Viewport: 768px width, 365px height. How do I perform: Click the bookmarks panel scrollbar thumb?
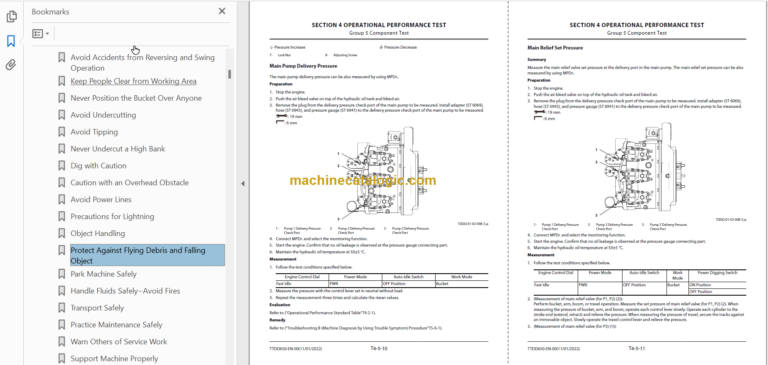tap(229, 74)
